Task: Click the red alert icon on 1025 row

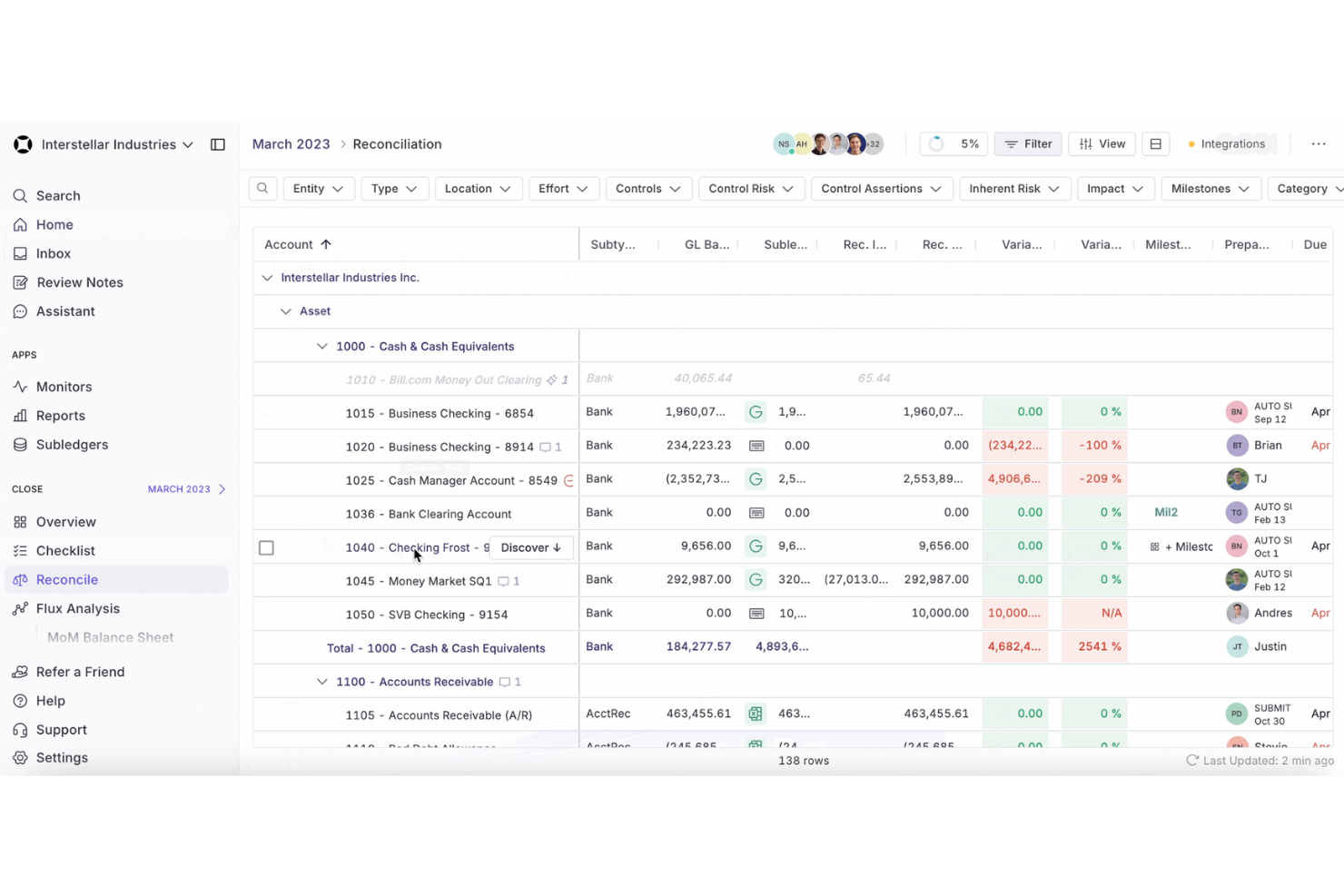Action: (568, 480)
